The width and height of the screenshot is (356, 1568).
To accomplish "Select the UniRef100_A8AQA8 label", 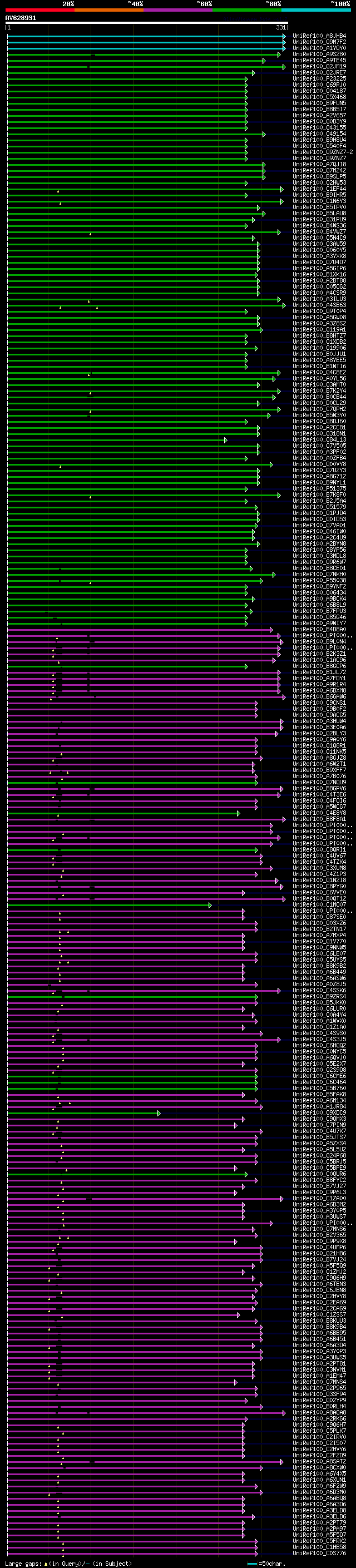I will pyautogui.click(x=319, y=1413).
